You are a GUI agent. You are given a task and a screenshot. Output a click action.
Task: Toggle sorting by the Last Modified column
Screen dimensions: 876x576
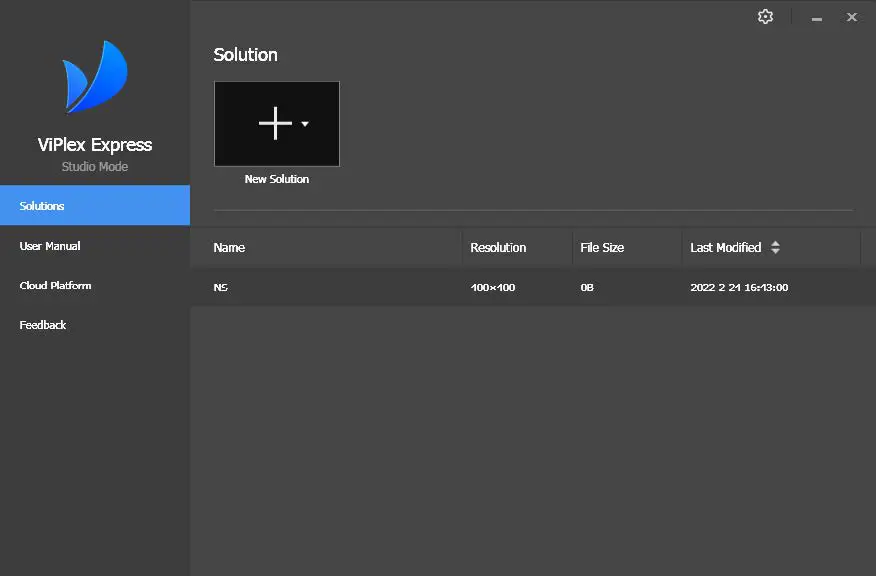[x=725, y=247]
